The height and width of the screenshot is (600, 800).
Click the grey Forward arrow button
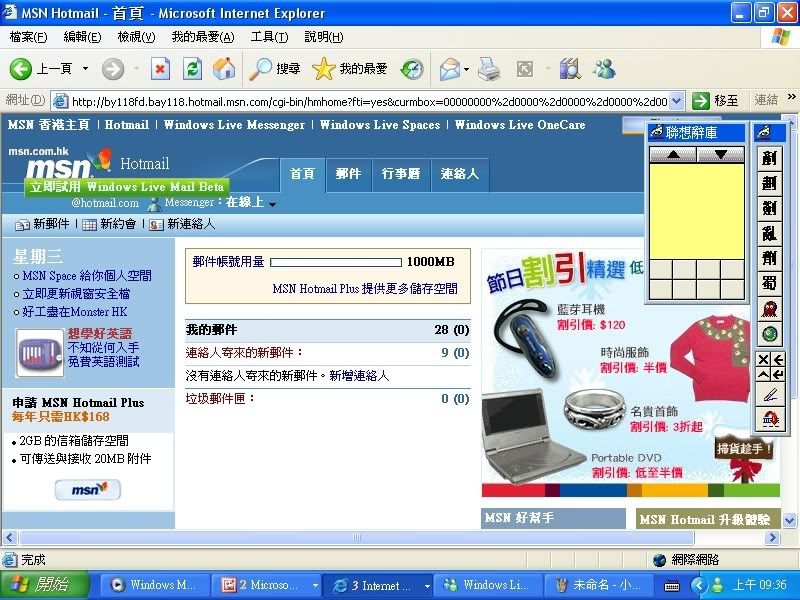(113, 69)
